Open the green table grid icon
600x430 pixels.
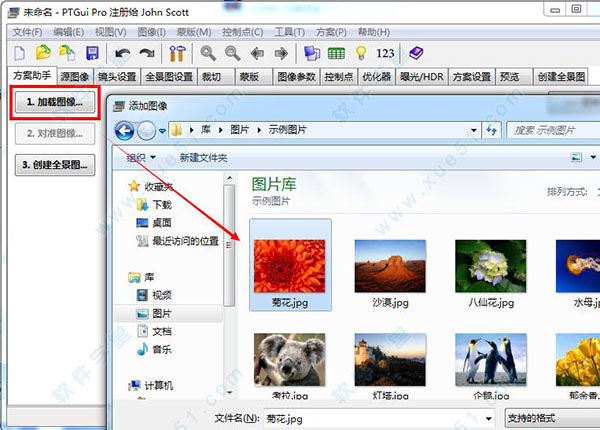[337, 53]
